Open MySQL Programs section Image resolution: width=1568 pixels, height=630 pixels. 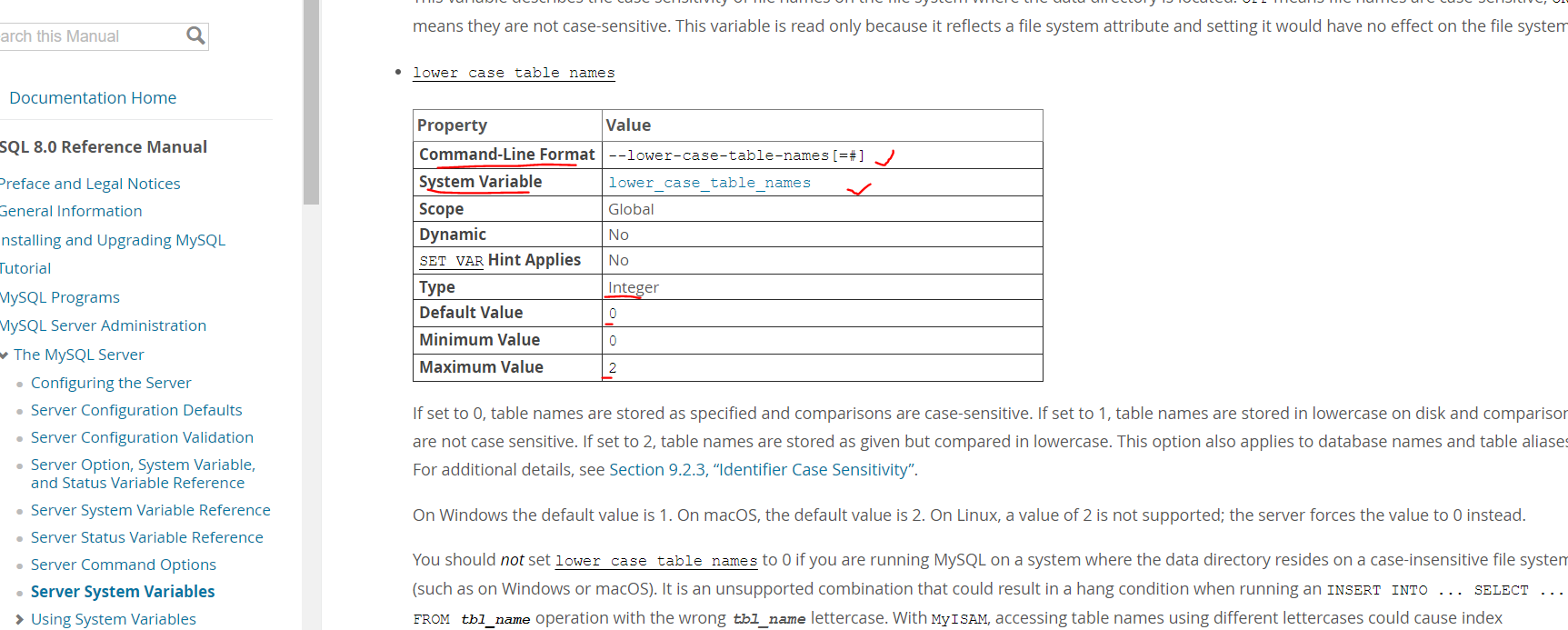(60, 297)
